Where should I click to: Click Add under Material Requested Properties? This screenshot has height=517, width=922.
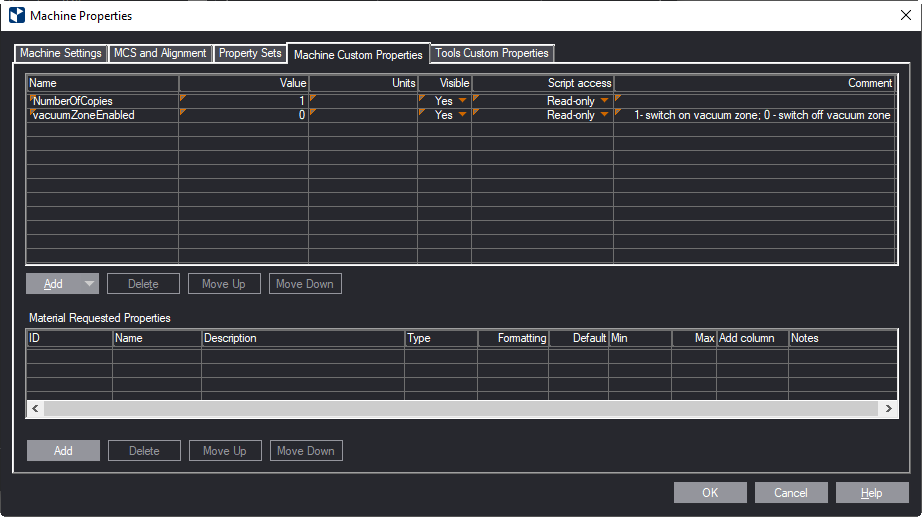coord(63,451)
